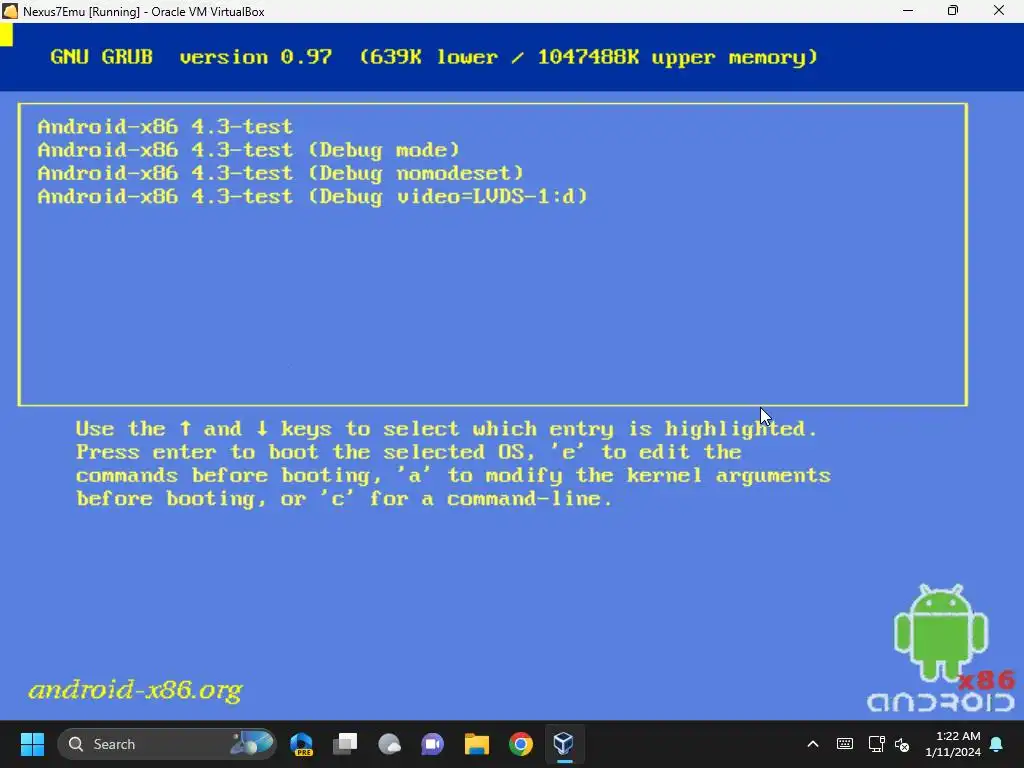This screenshot has height=768, width=1024.
Task: Restore down the VirtualBox window
Action: (953, 11)
